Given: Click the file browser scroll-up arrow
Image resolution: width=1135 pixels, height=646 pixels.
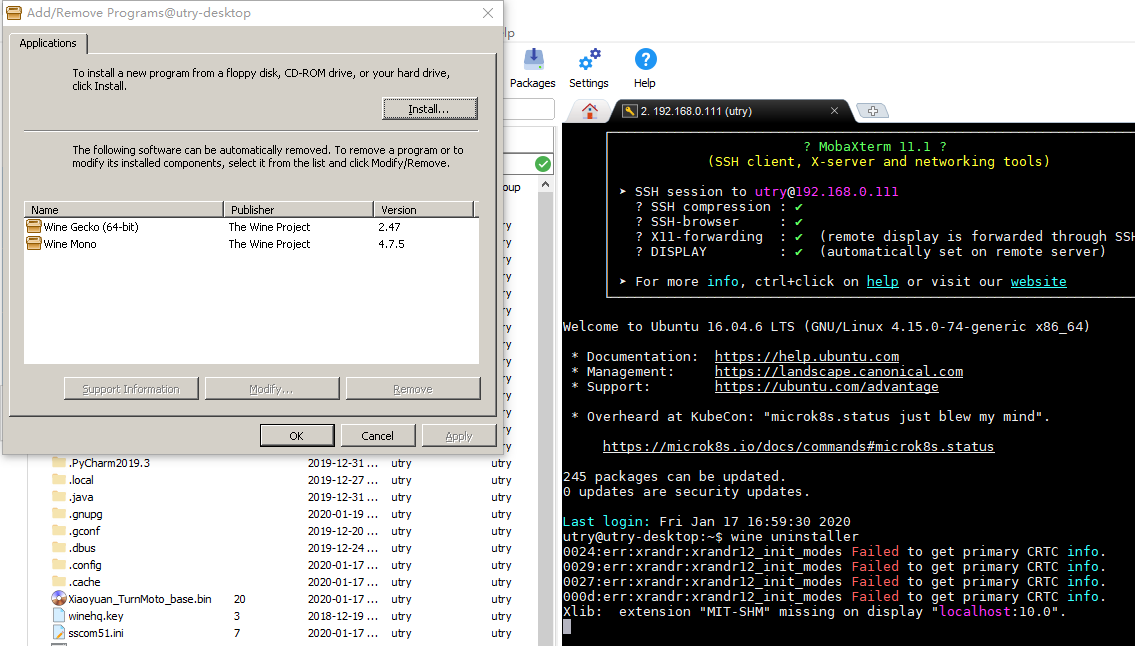Looking at the screenshot, I should 546,185.
